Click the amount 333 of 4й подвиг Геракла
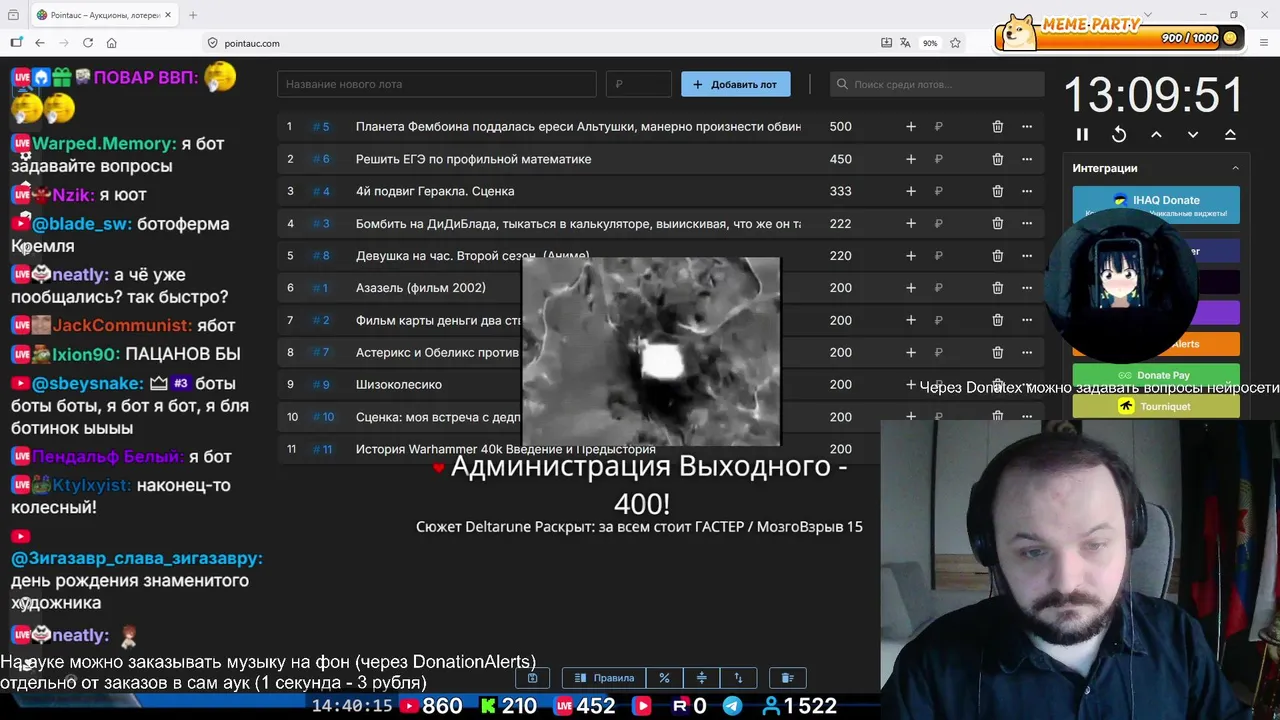The width and height of the screenshot is (1280, 720). [x=840, y=191]
